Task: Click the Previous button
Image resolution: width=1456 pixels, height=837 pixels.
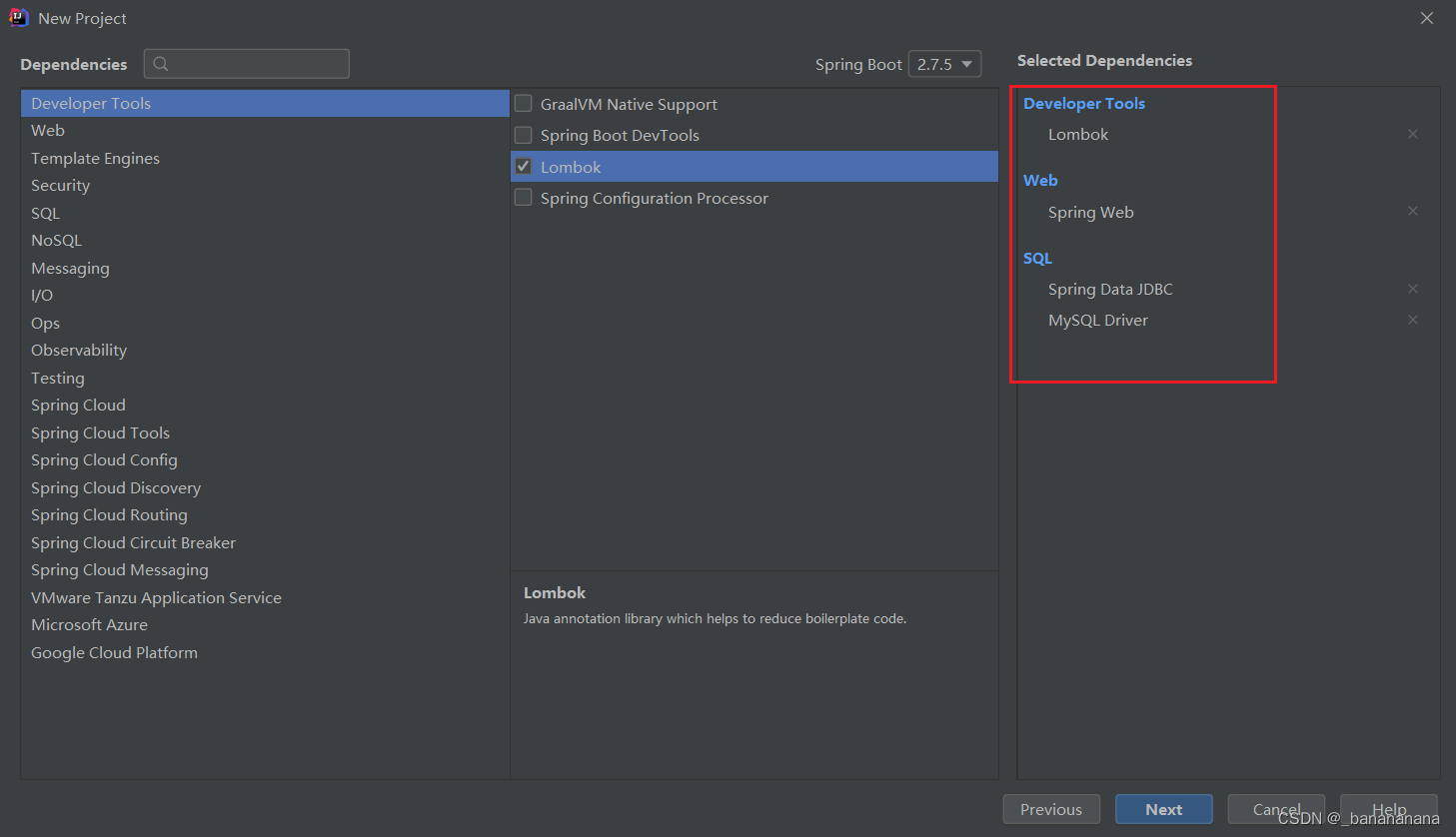Action: click(1051, 809)
